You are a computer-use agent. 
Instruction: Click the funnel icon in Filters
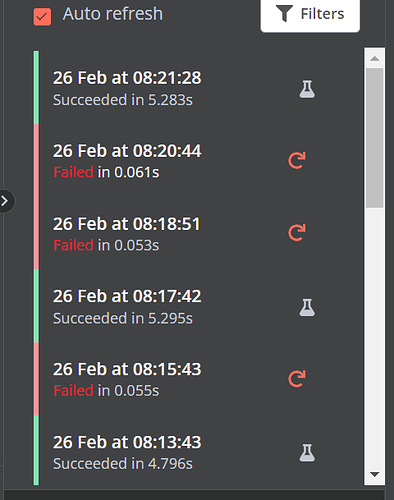click(284, 14)
